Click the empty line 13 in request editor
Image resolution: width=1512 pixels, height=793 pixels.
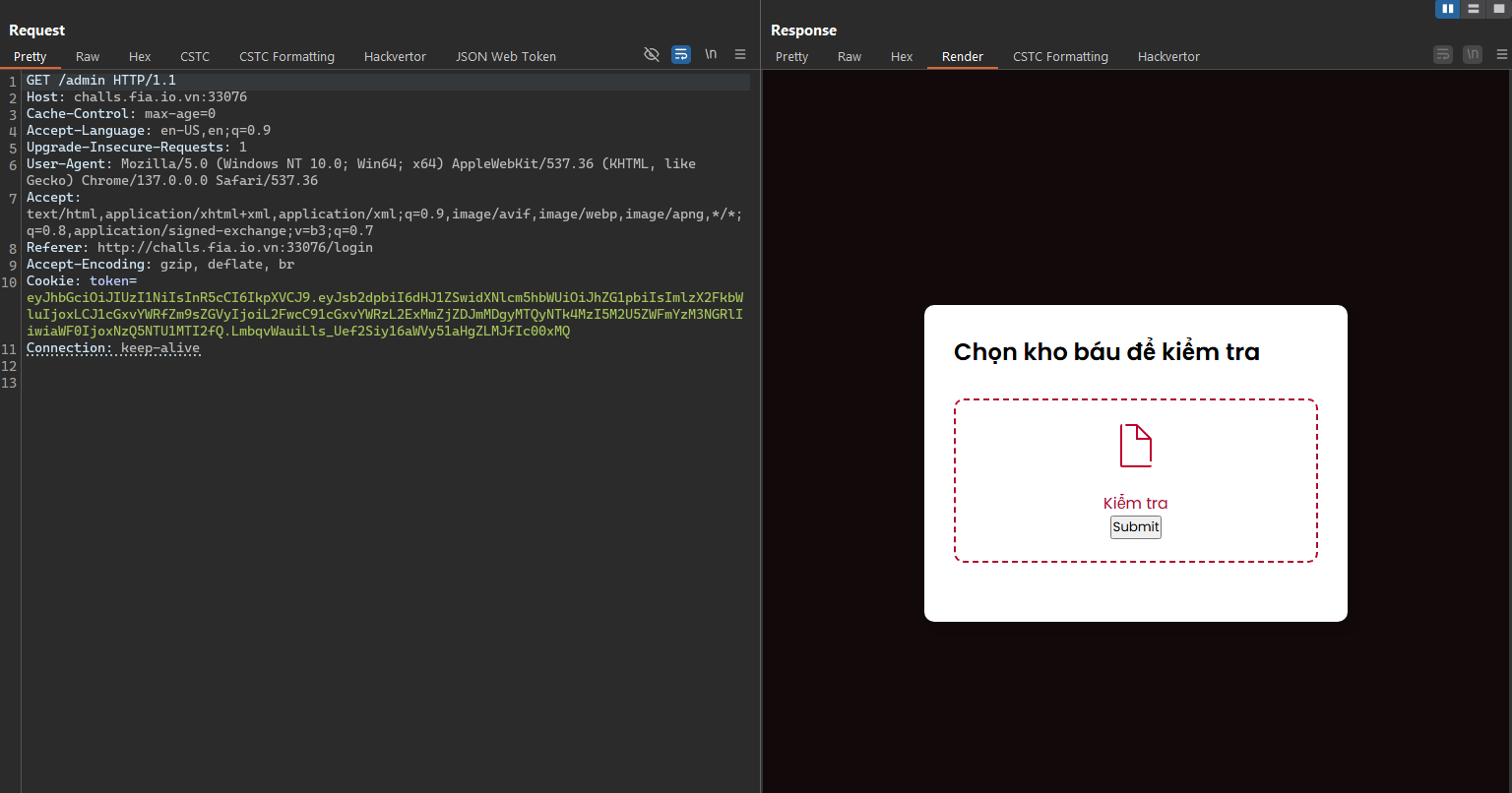pyautogui.click(x=388, y=383)
